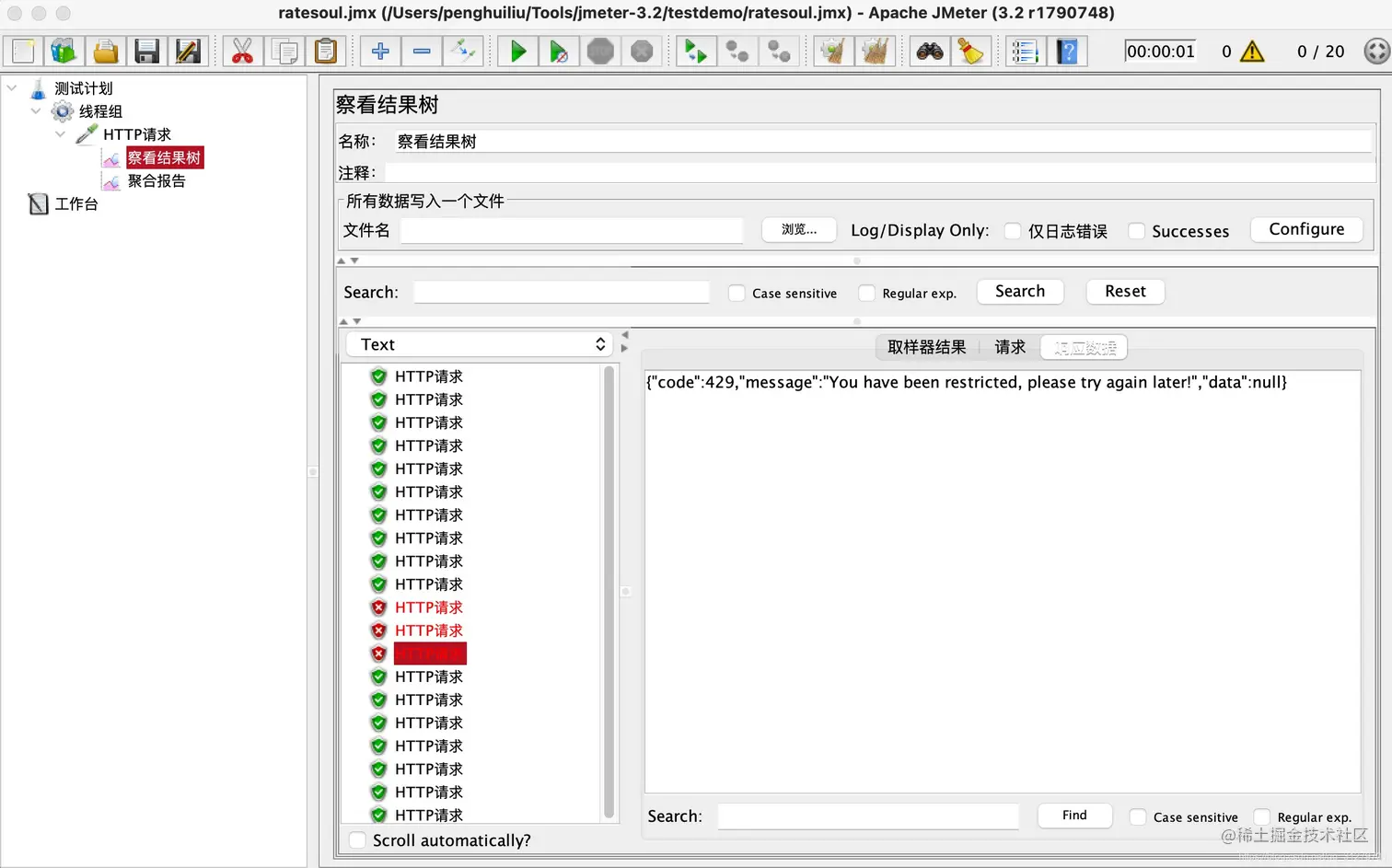Select 线程组 node in the tree

pyautogui.click(x=100, y=111)
